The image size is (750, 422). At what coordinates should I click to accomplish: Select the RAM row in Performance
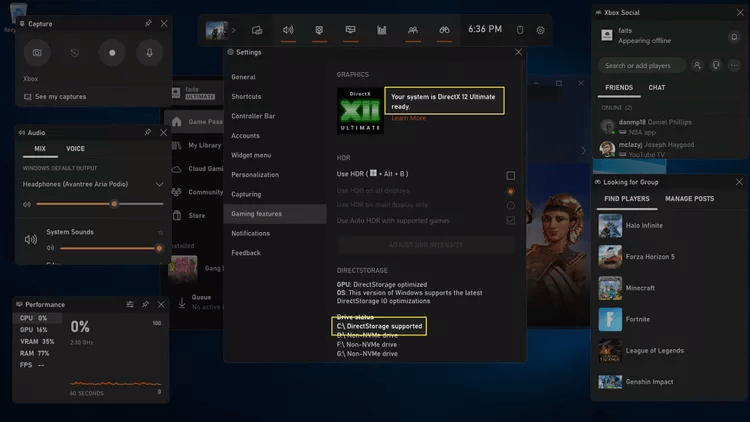[x=37, y=353]
